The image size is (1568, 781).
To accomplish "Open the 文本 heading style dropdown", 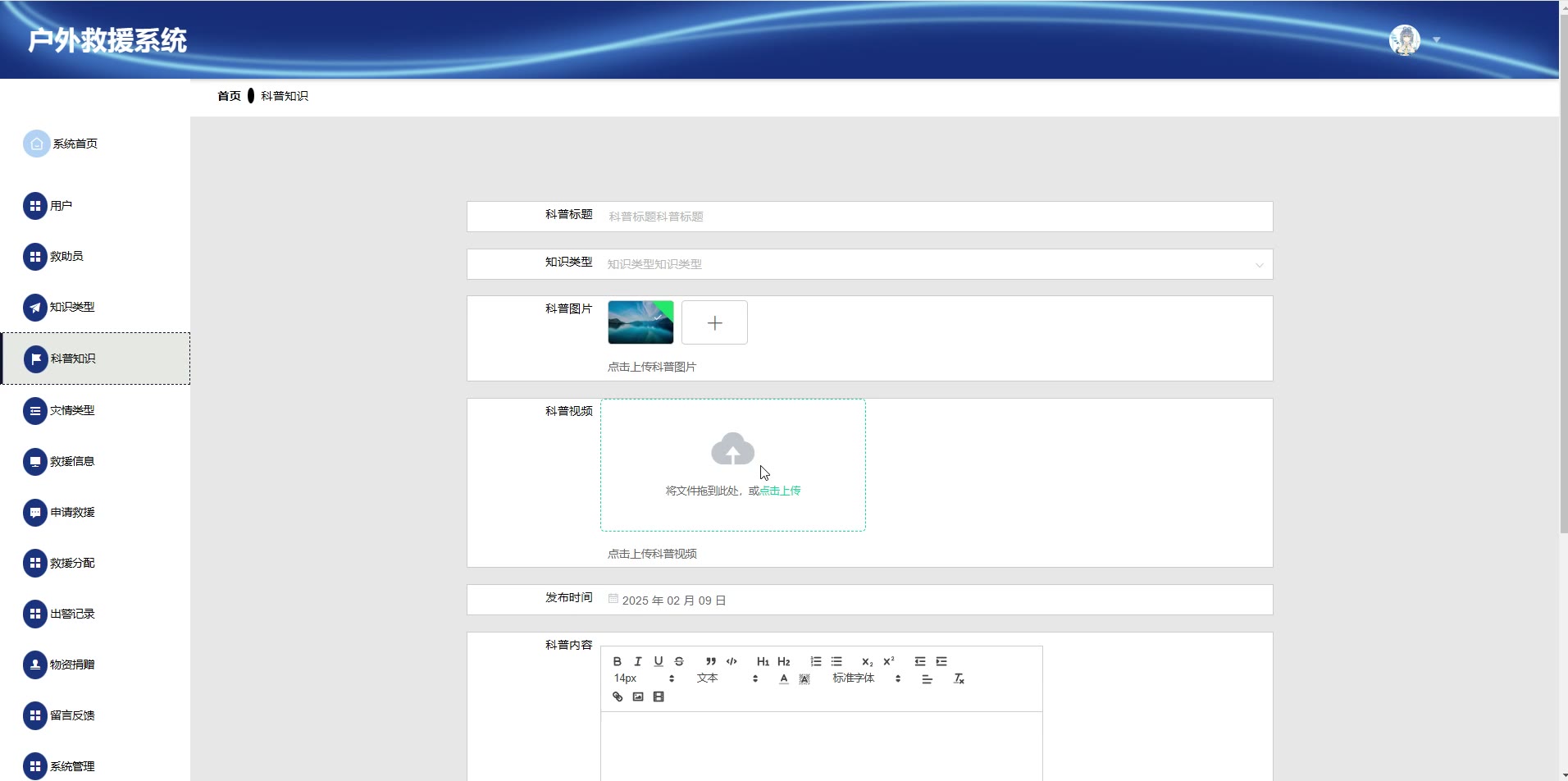I will 727,678.
